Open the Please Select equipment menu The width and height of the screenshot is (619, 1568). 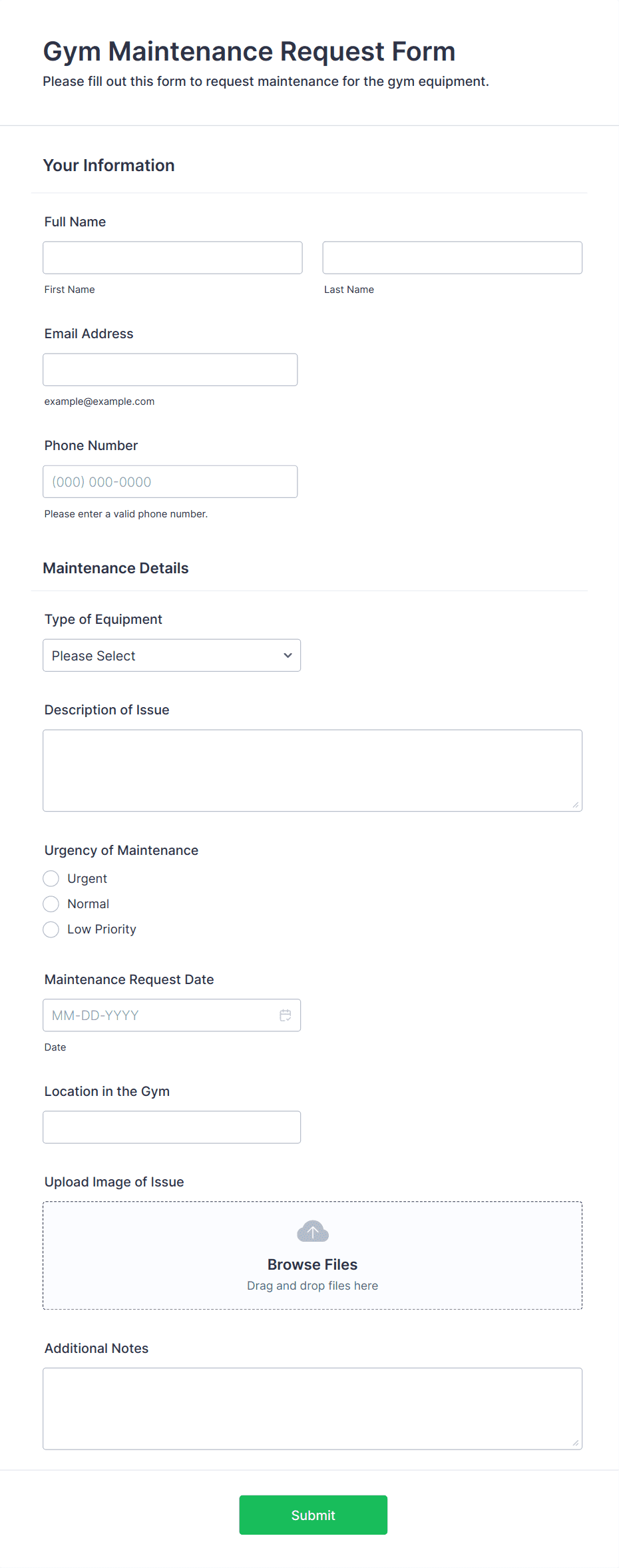point(171,655)
